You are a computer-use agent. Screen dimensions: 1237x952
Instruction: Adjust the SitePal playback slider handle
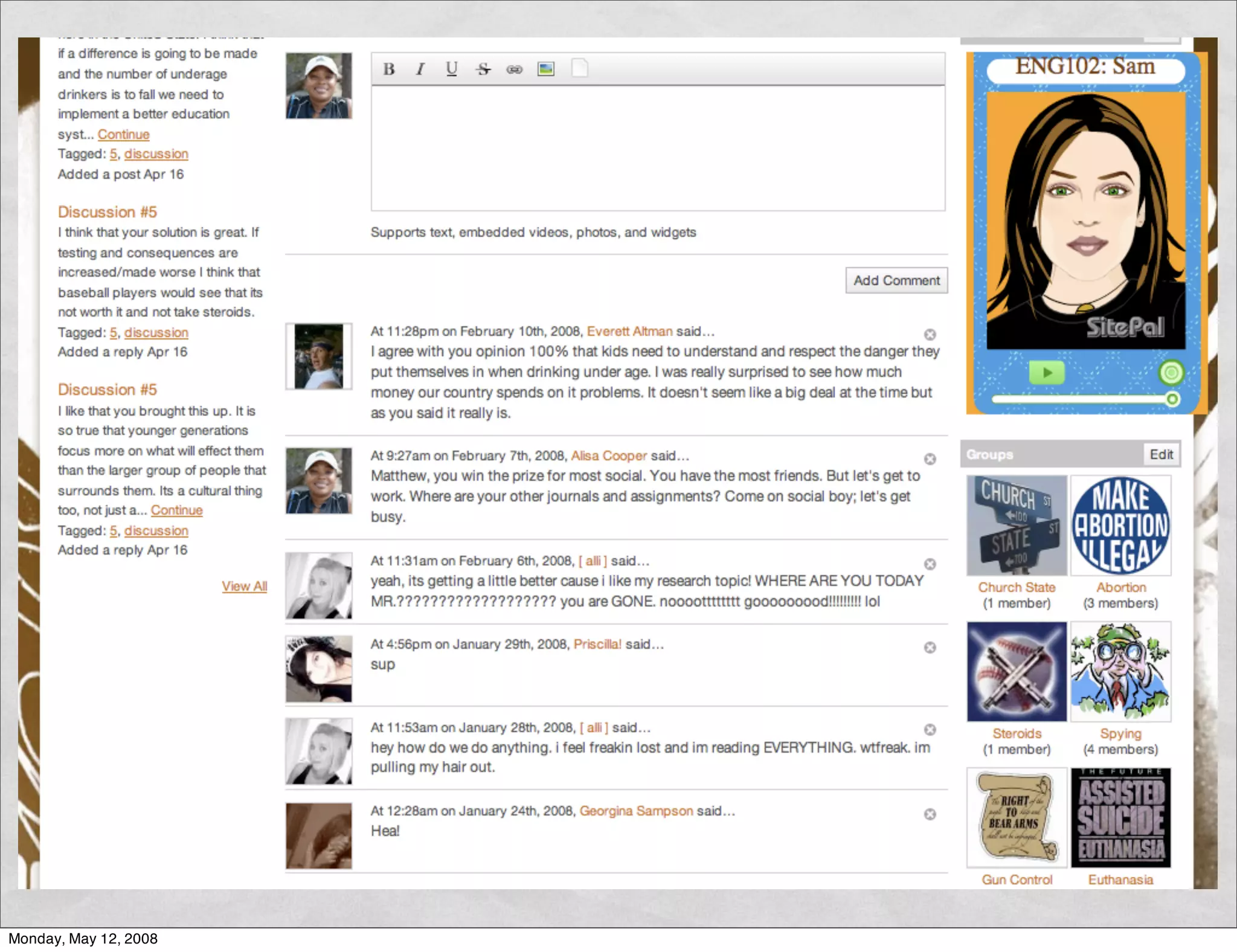[x=1172, y=399]
